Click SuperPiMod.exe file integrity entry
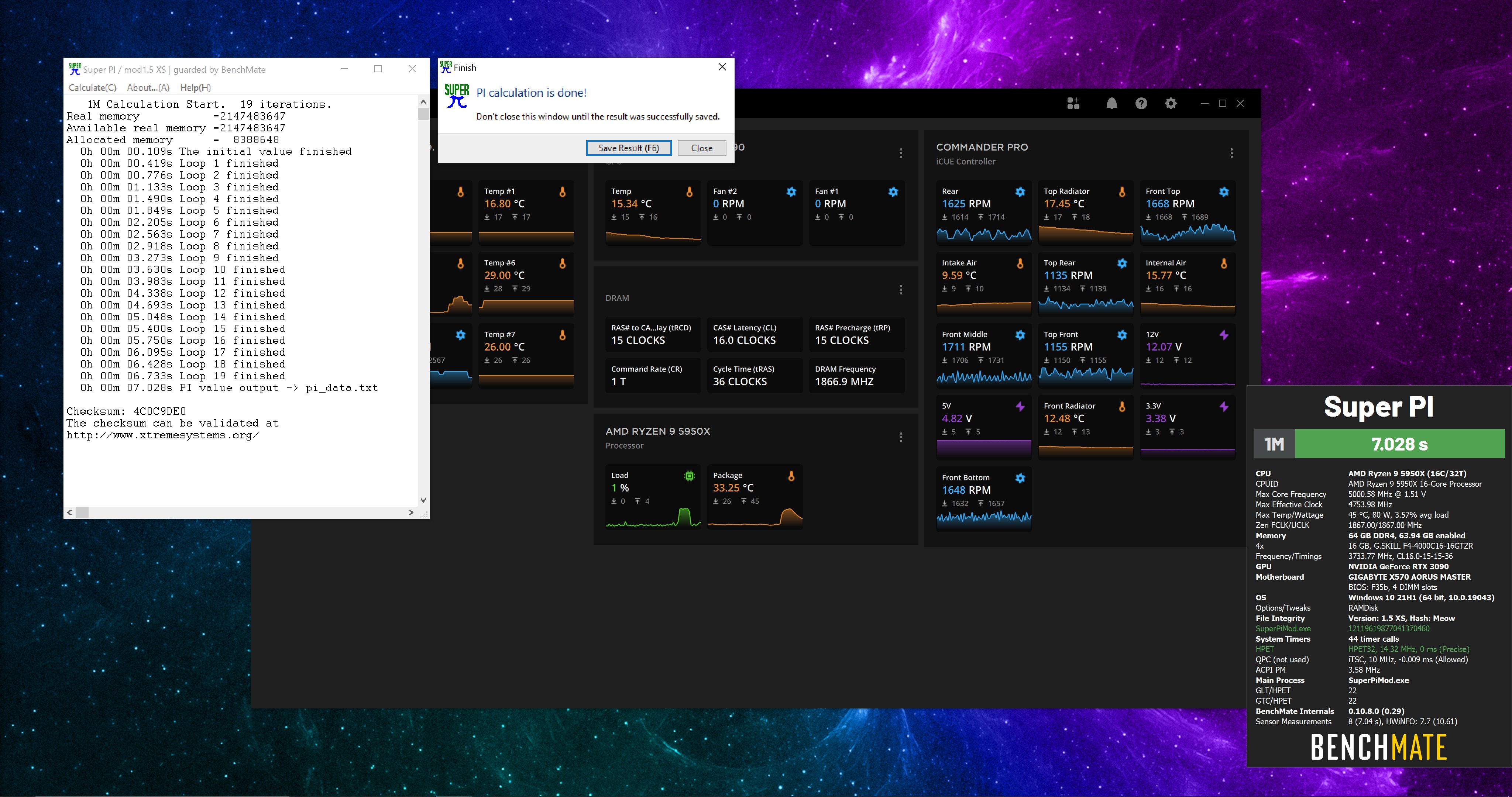Screen dimensions: 1512x797 click(1283, 629)
